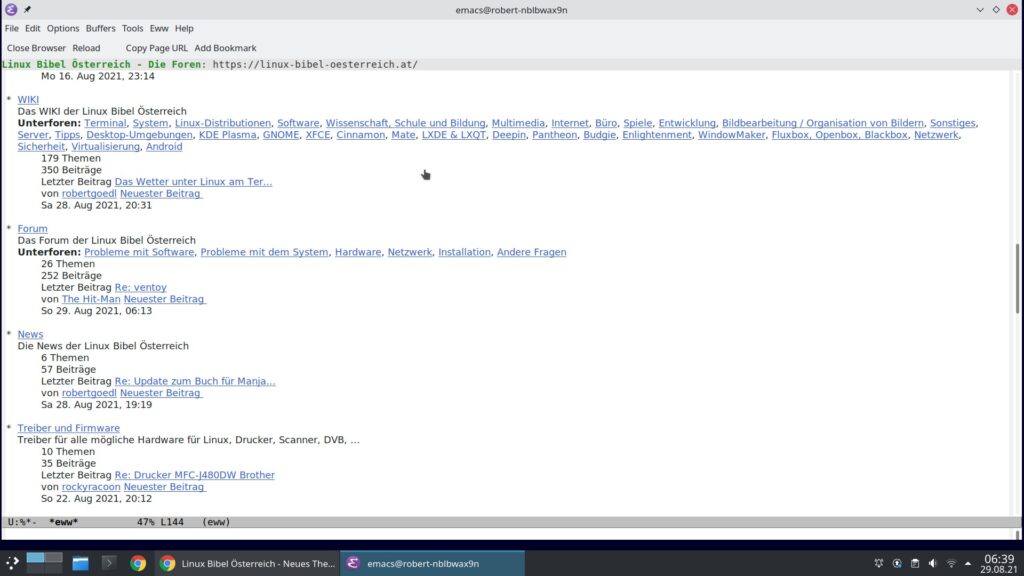Open the Edit menu
Image resolution: width=1024 pixels, height=576 pixels.
point(33,28)
